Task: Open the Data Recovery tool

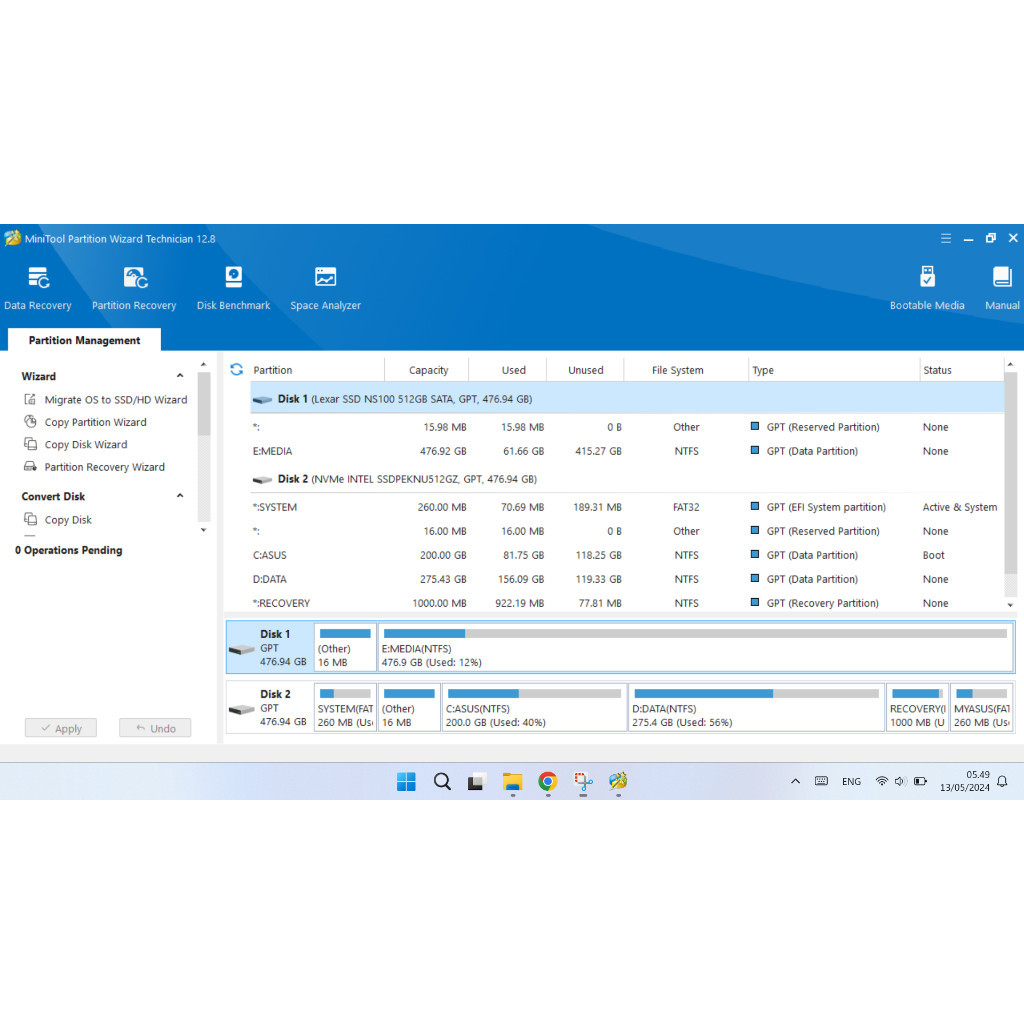Action: click(x=38, y=288)
